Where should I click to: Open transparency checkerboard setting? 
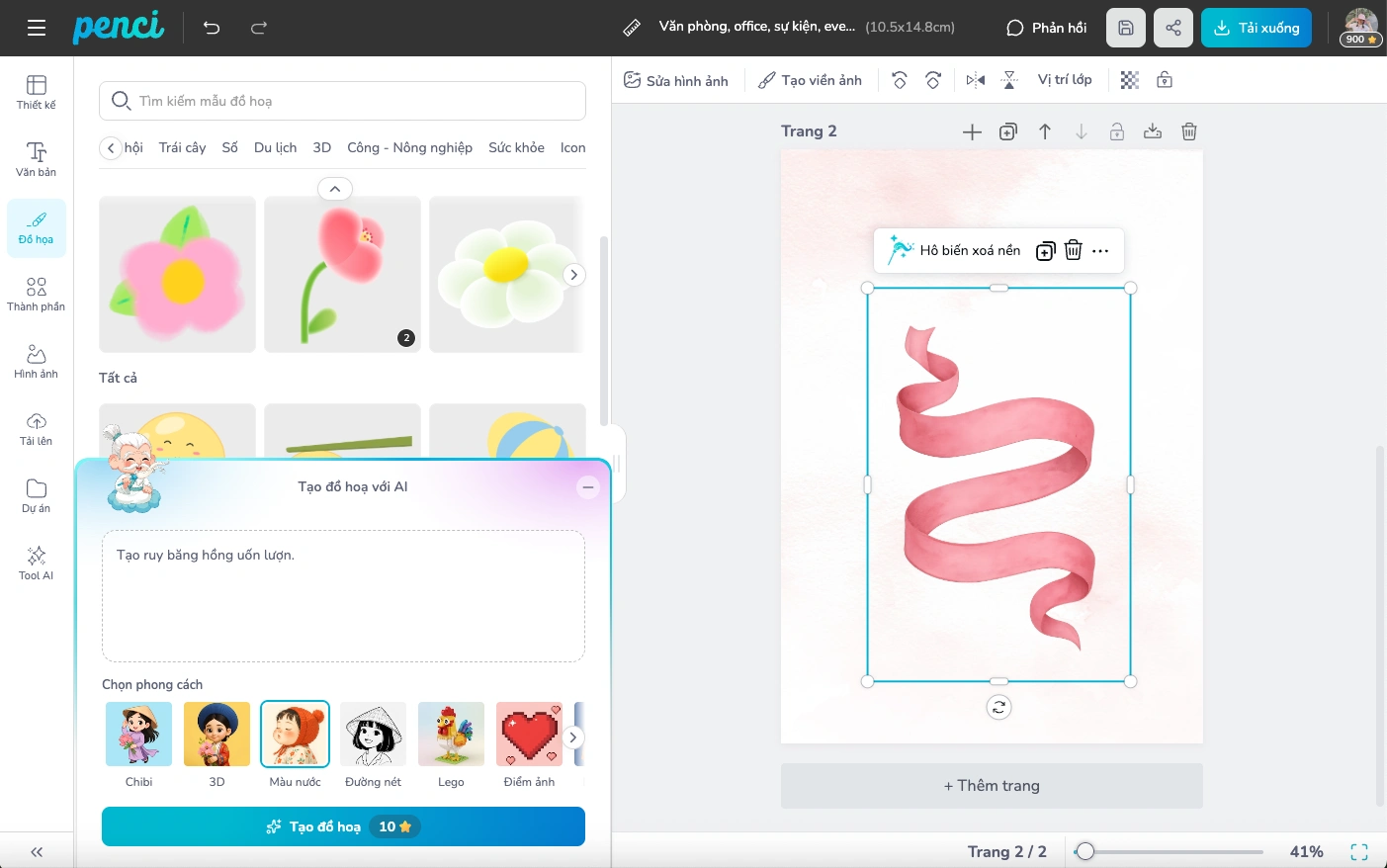pyautogui.click(x=1130, y=80)
